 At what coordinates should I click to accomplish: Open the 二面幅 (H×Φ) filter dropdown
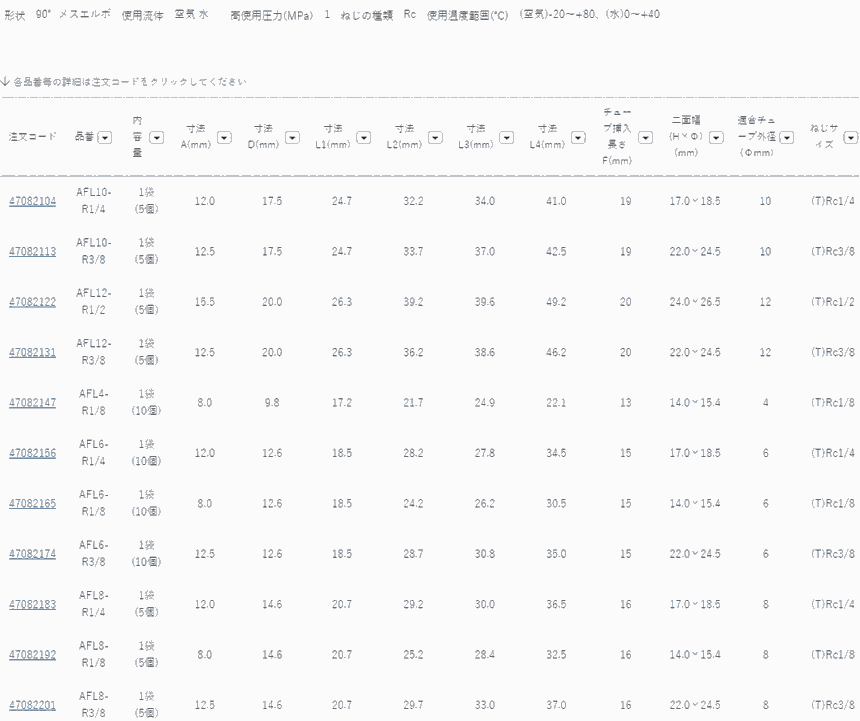(x=716, y=137)
